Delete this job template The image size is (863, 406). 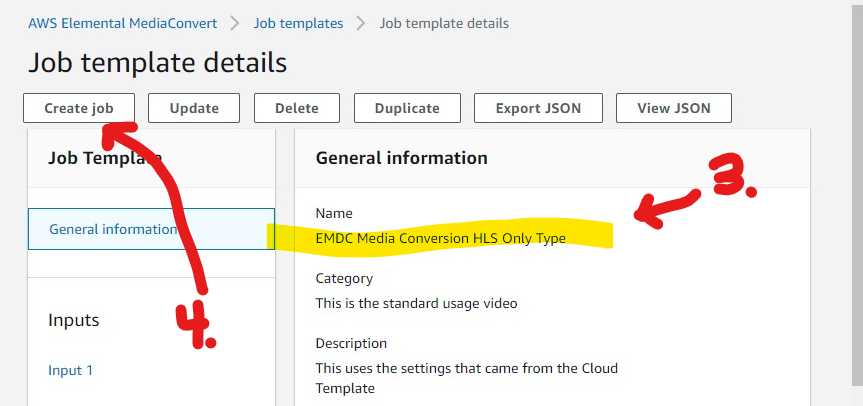(x=297, y=108)
